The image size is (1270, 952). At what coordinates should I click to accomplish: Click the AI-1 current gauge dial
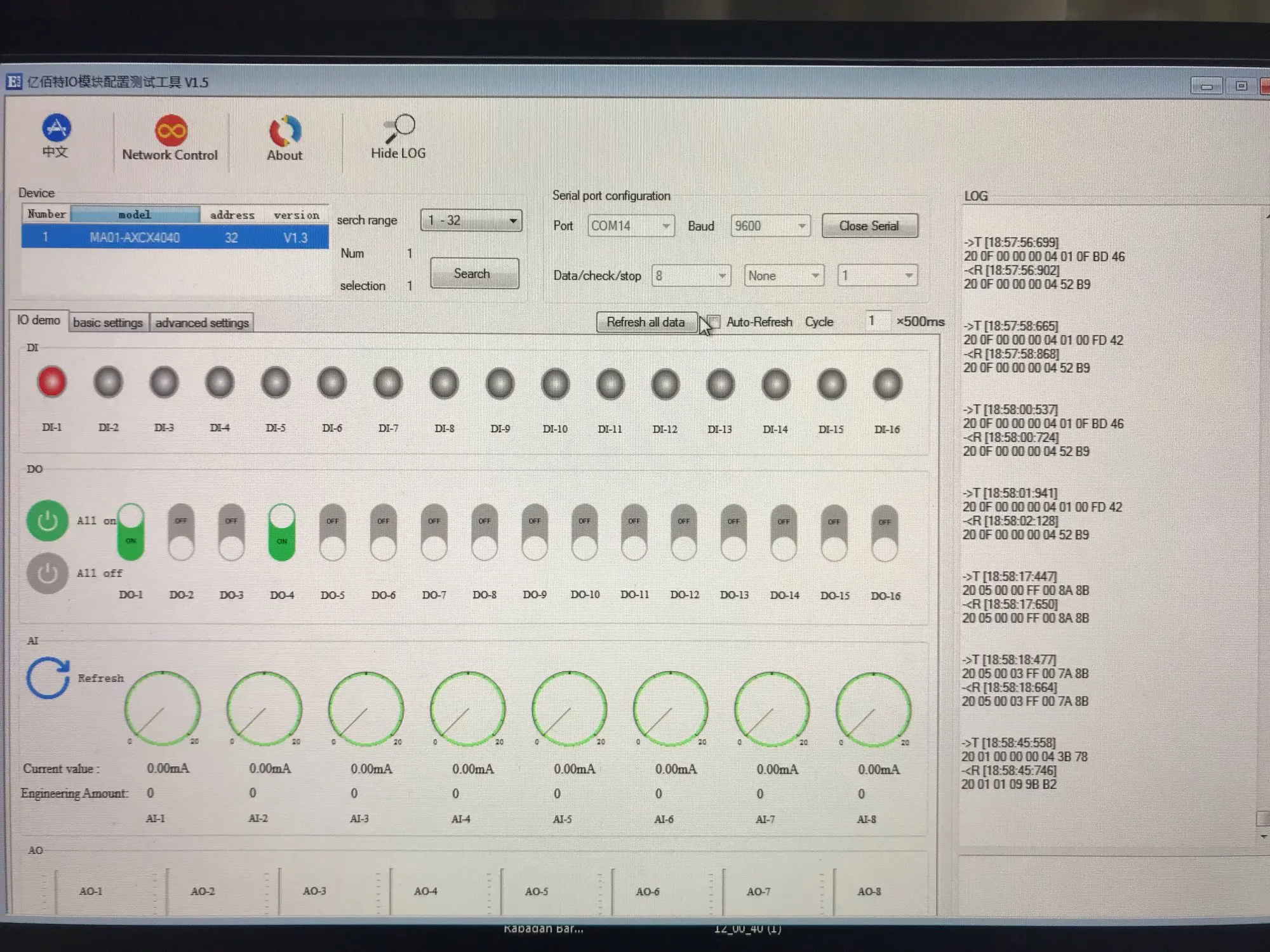point(163,708)
